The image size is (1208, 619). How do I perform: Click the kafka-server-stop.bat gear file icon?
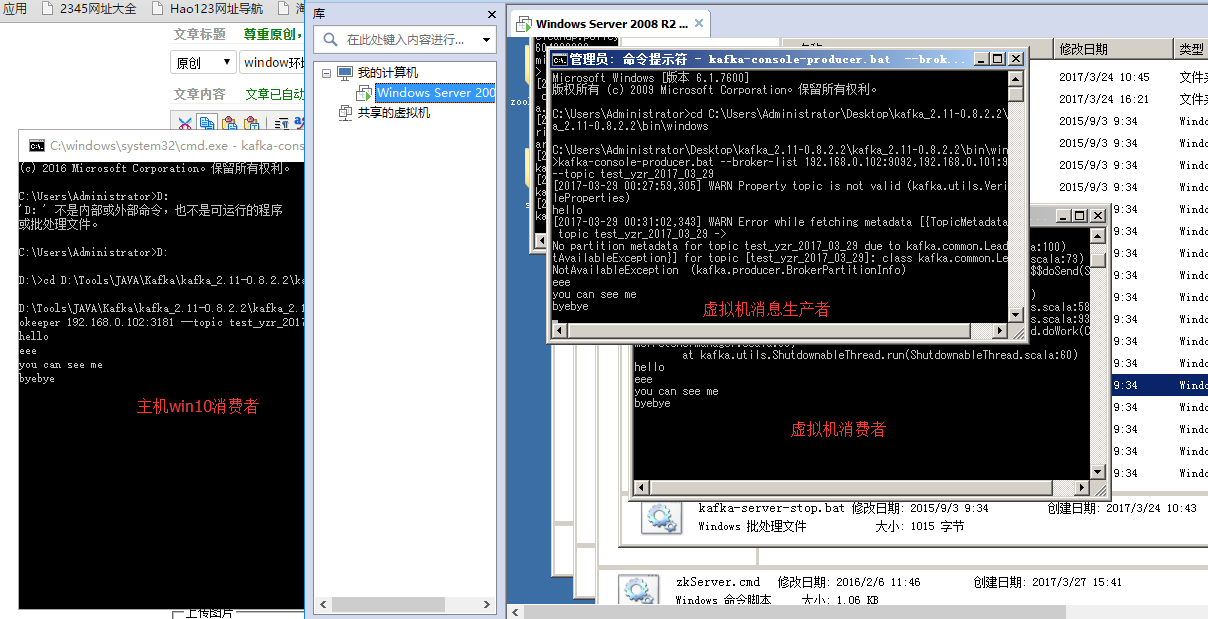click(660, 517)
